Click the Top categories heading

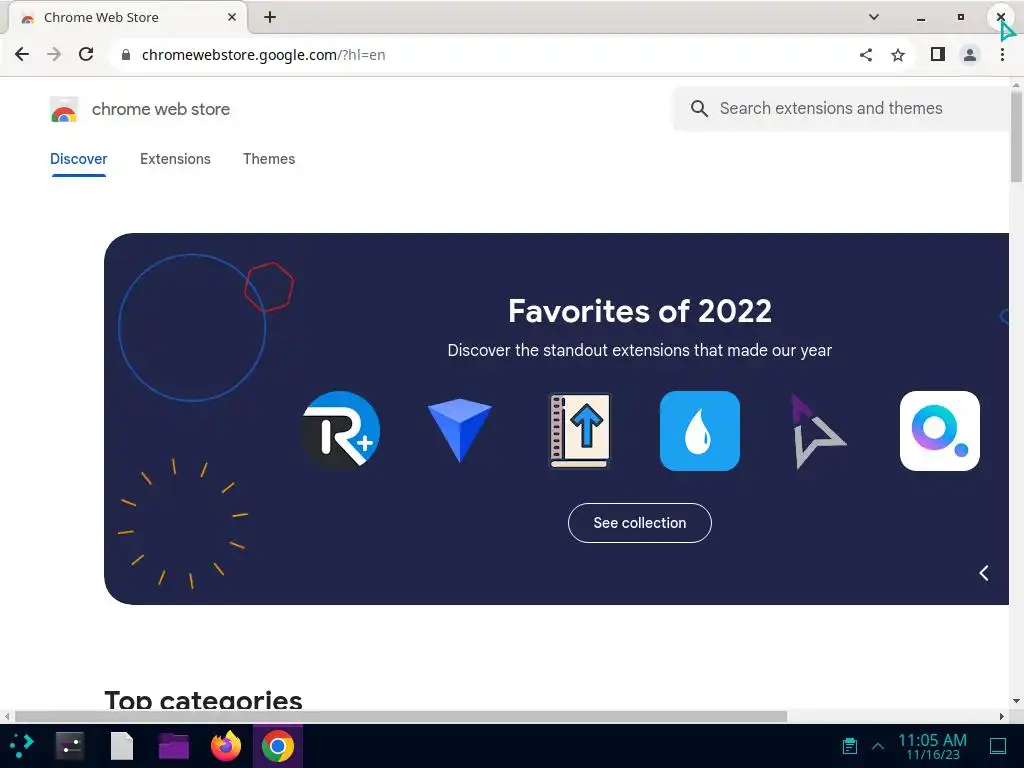pyautogui.click(x=203, y=700)
